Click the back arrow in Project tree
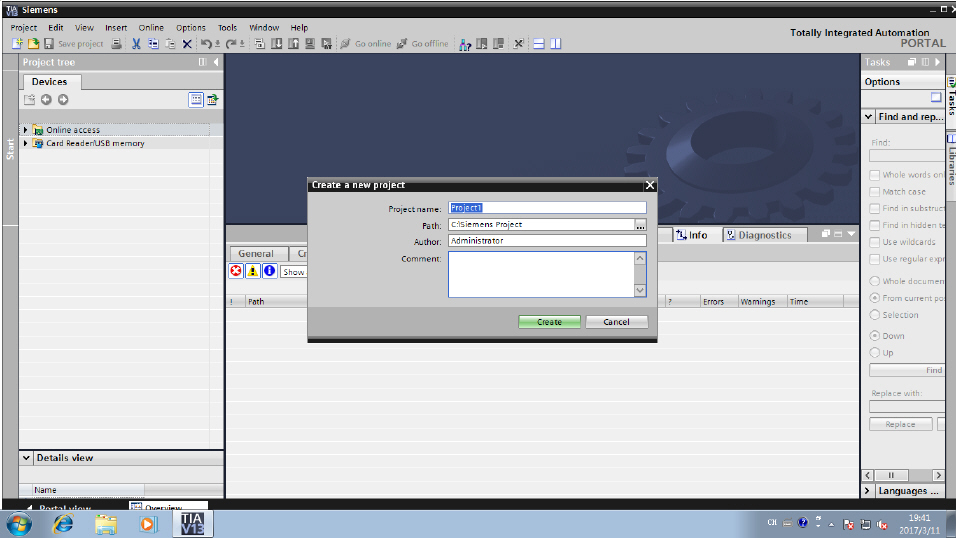This screenshot has width=956, height=538. click(x=46, y=99)
